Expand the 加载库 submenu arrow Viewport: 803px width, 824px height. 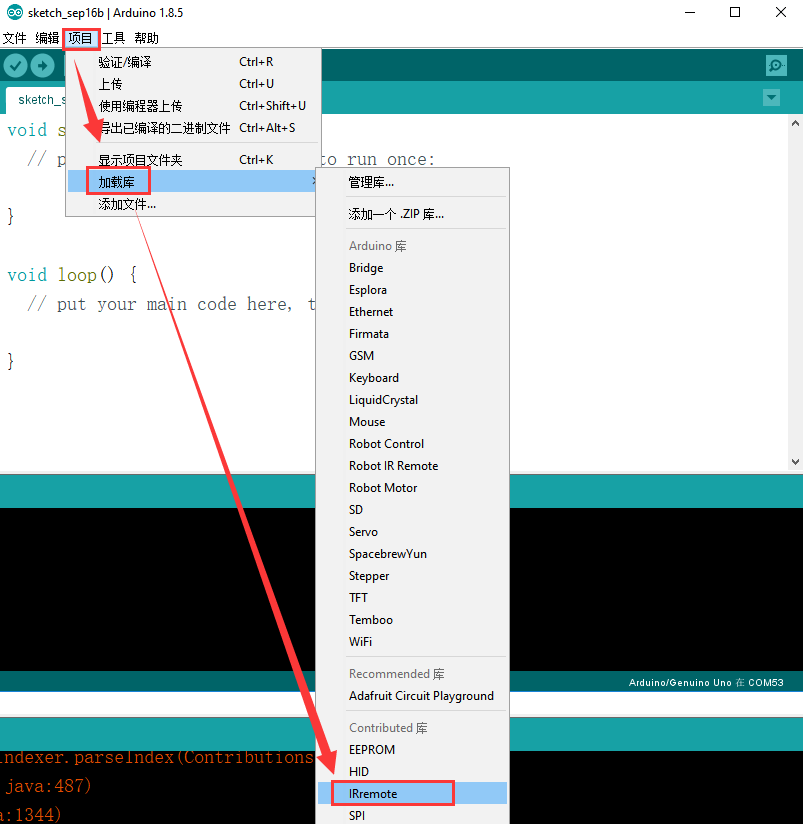[x=313, y=181]
